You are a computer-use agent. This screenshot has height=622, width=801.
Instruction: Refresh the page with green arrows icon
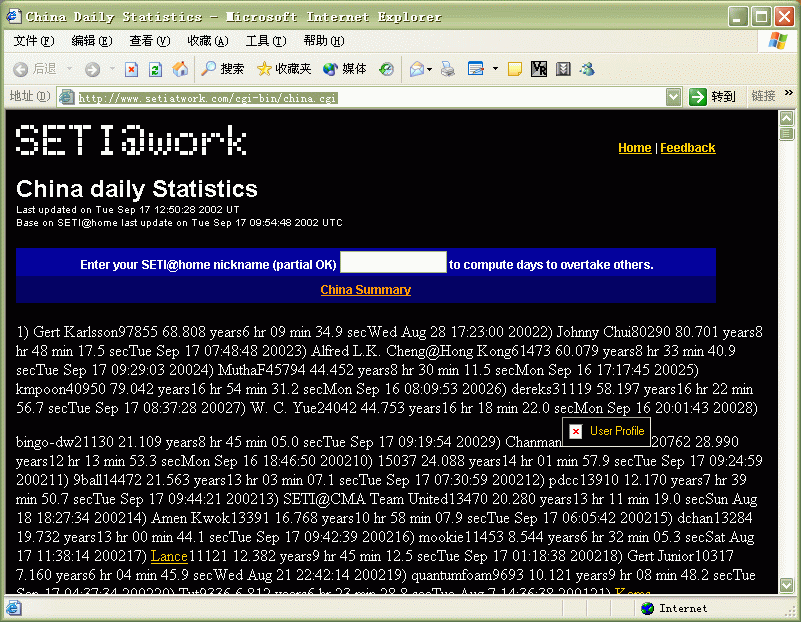point(155,69)
